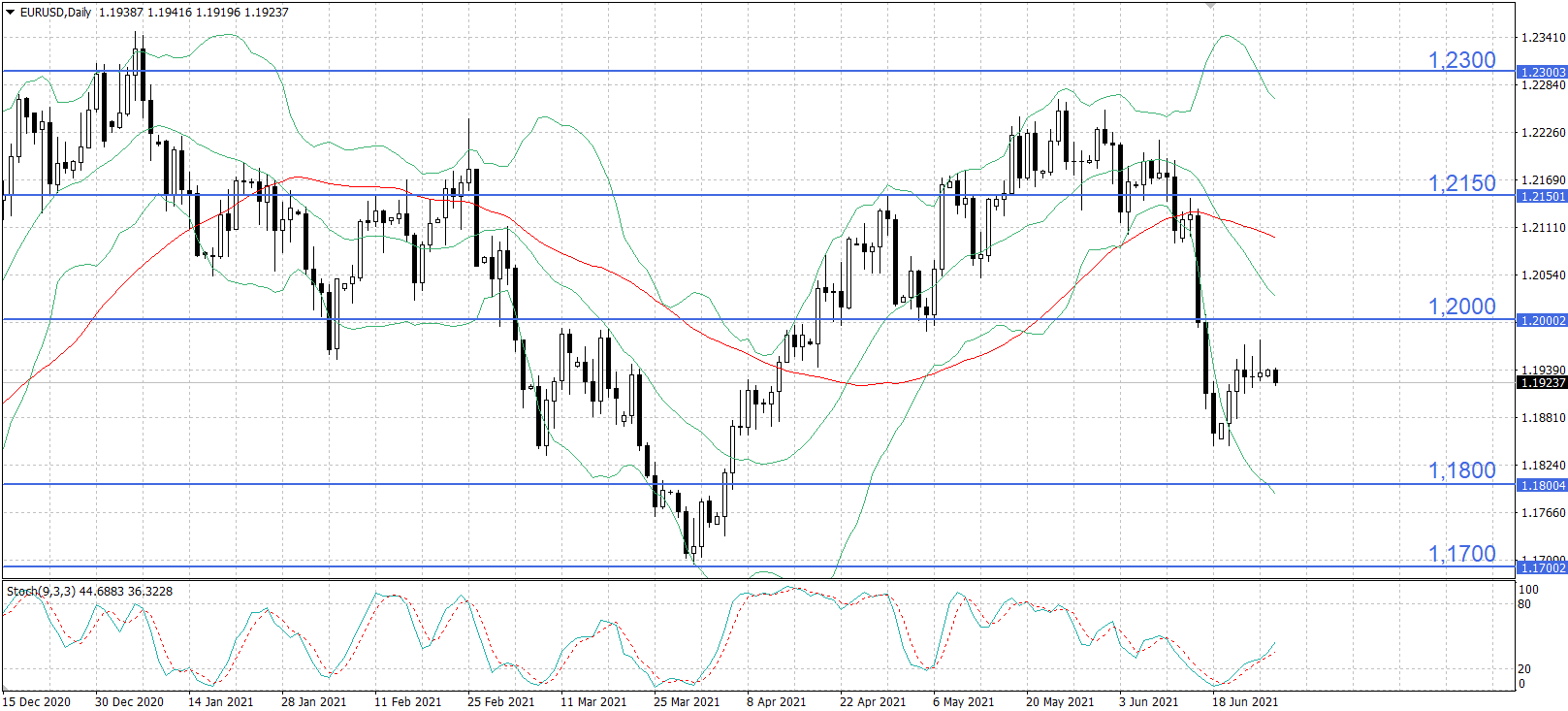Image resolution: width=1568 pixels, height=711 pixels.
Task: Click 1.18810 on the price scale
Action: [1544, 418]
